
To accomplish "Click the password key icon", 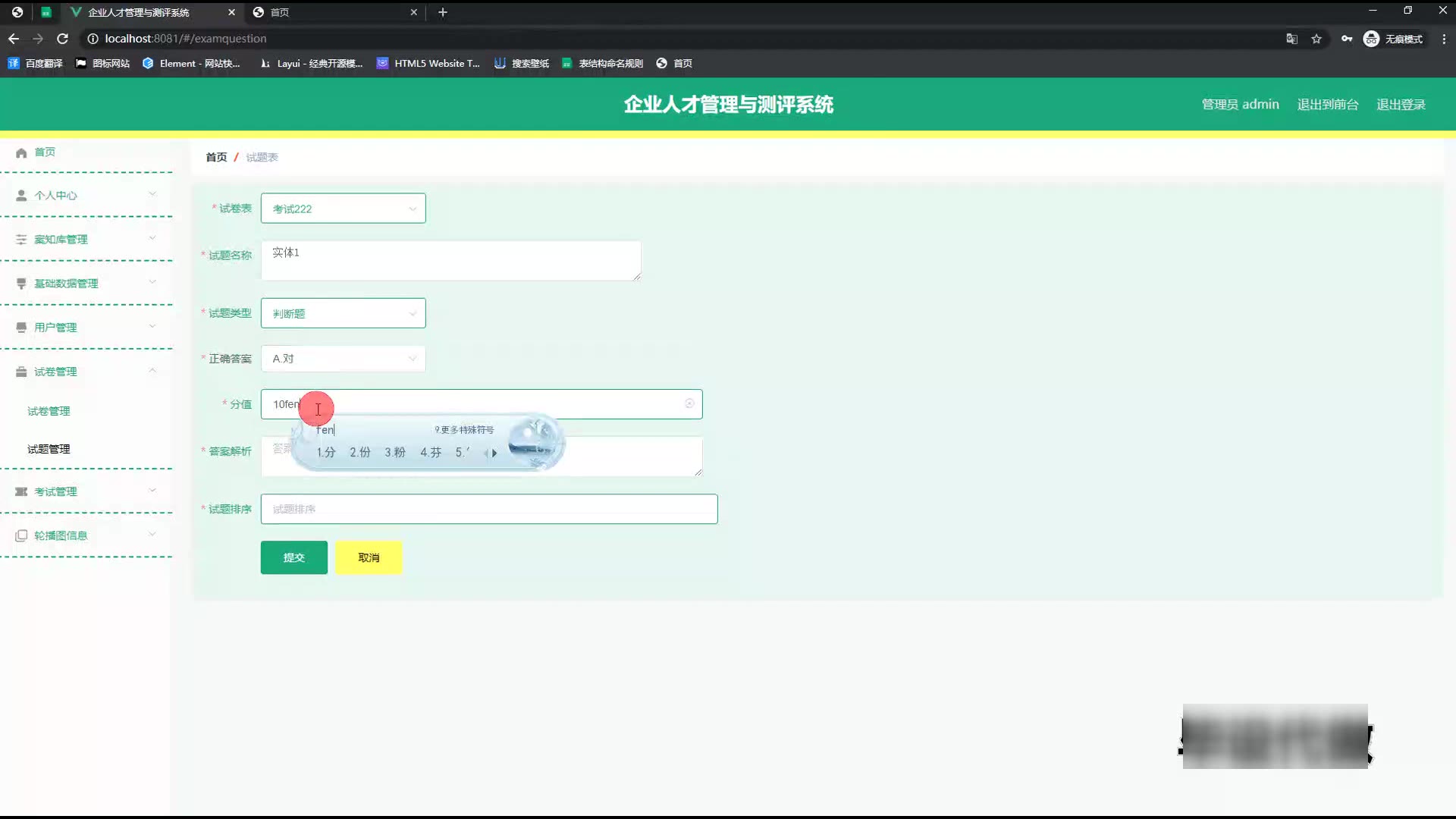I will pos(1347,39).
